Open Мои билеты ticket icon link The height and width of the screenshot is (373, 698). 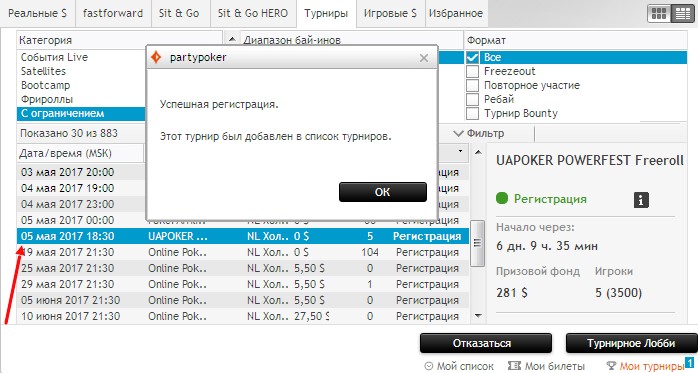click(x=515, y=366)
